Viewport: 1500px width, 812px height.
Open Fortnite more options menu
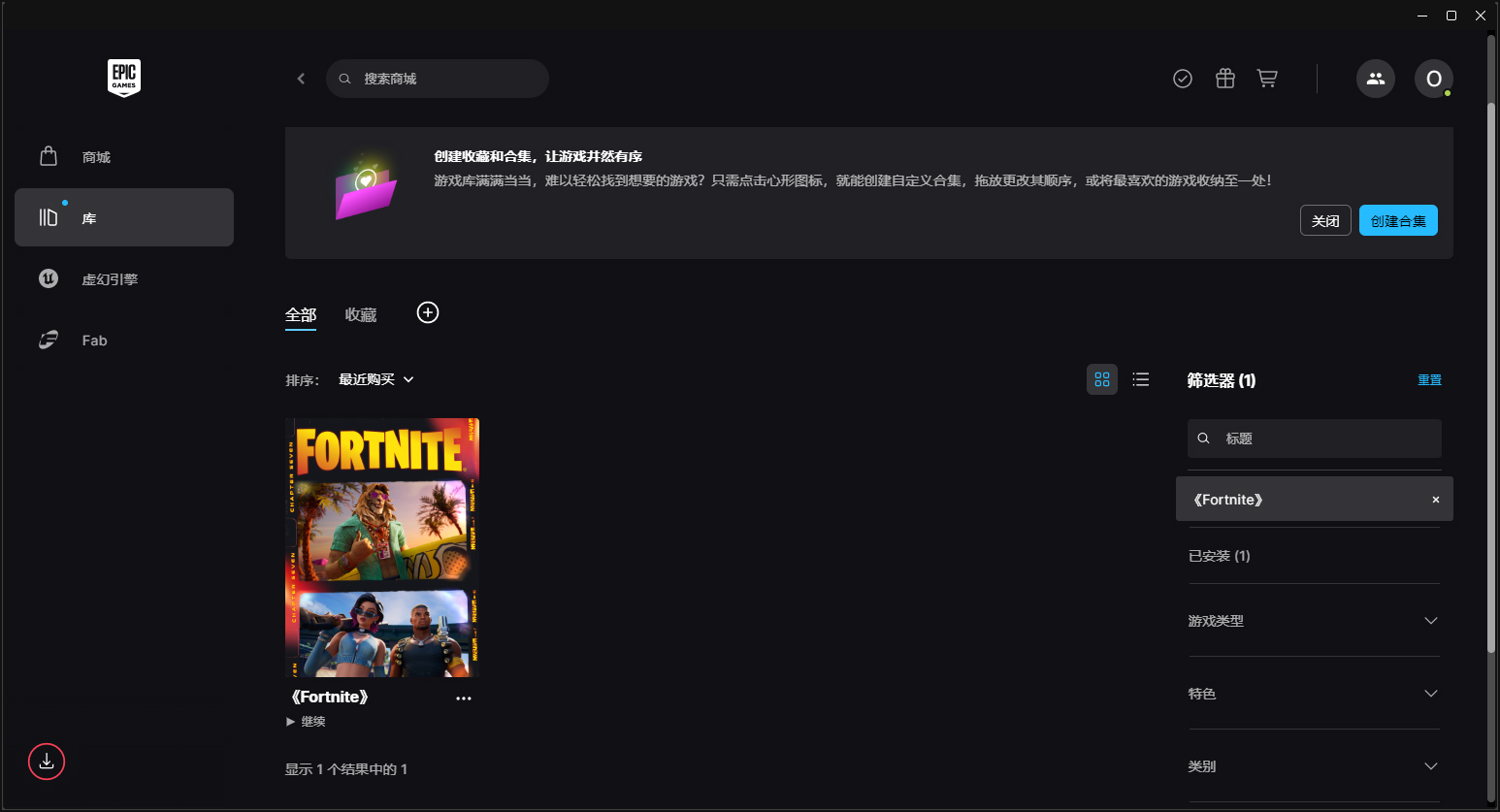(x=464, y=698)
